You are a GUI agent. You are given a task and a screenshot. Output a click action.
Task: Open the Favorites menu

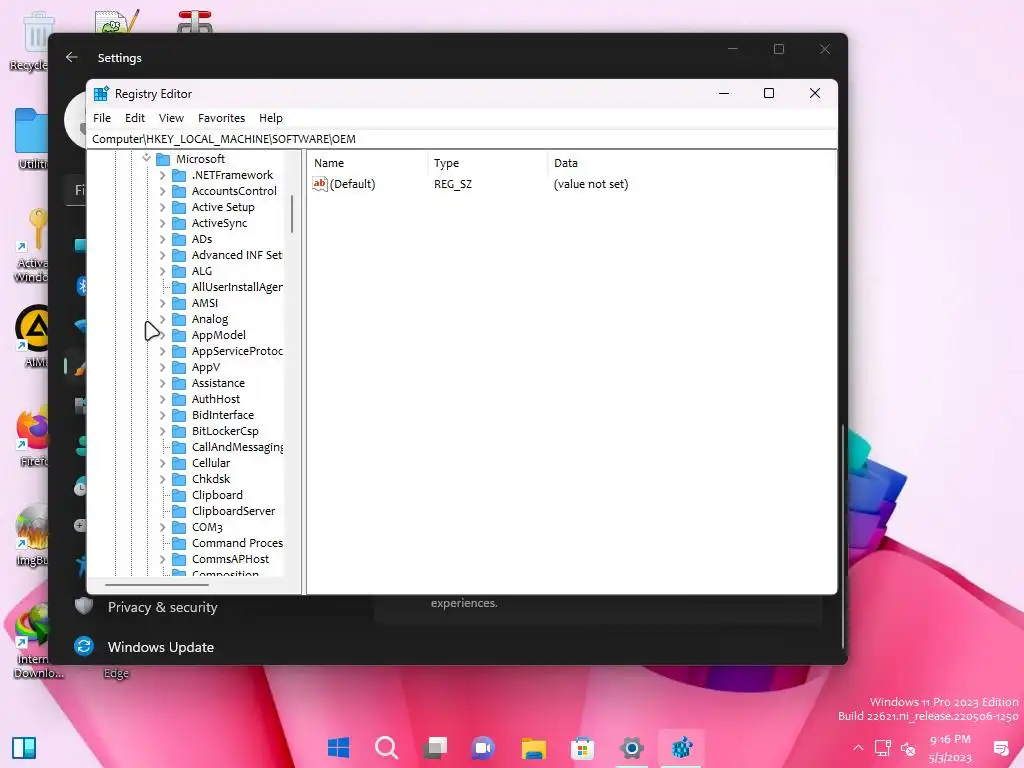(221, 118)
